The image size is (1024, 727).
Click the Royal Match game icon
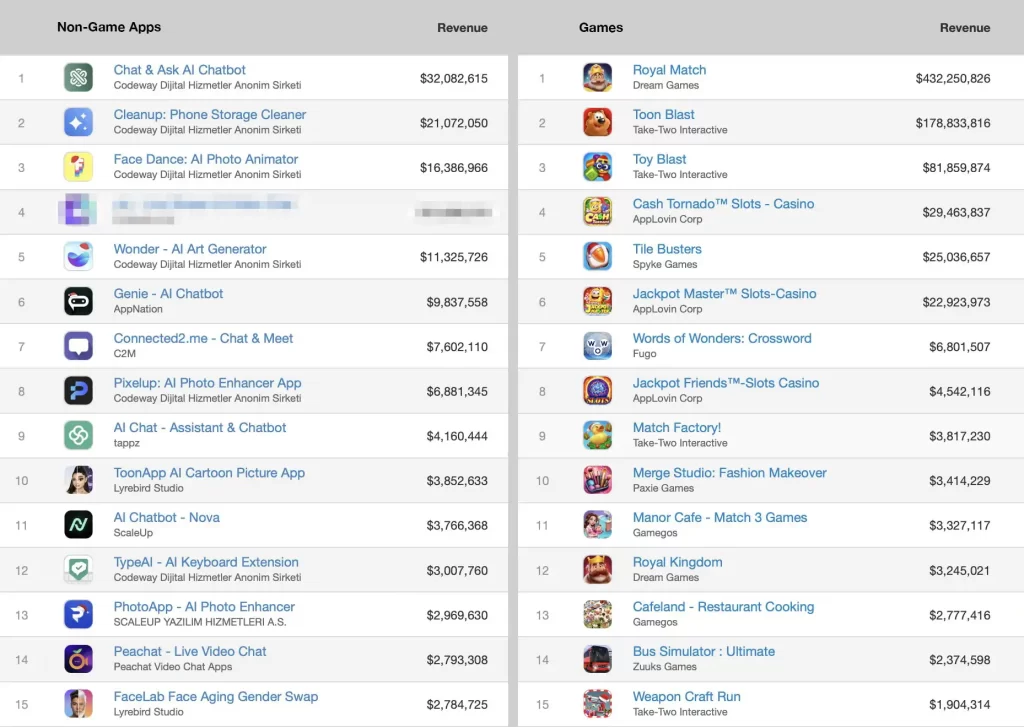coord(597,77)
